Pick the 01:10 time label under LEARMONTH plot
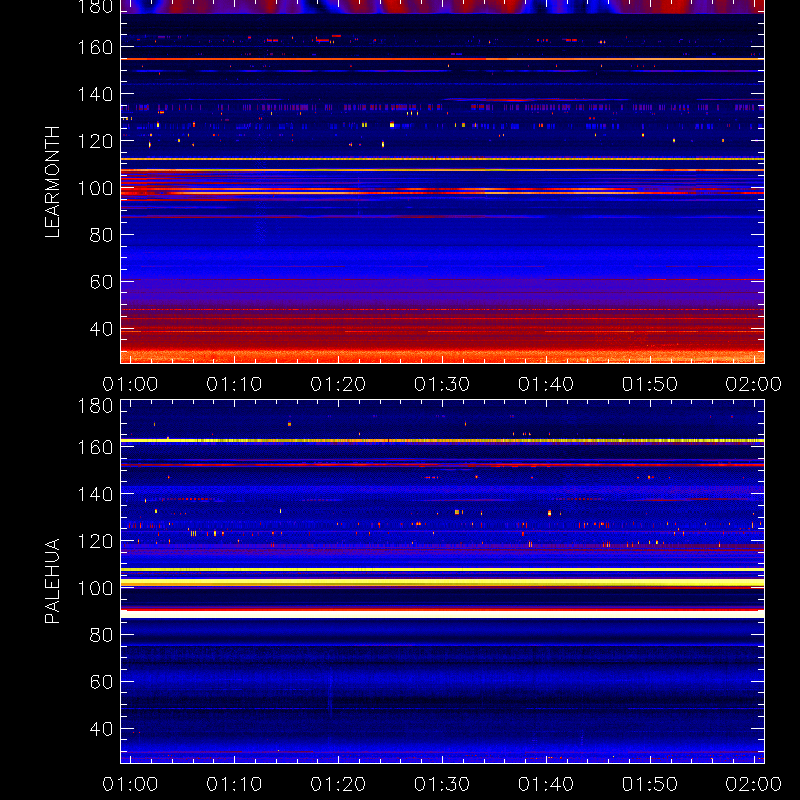The image size is (800, 800). 234,384
